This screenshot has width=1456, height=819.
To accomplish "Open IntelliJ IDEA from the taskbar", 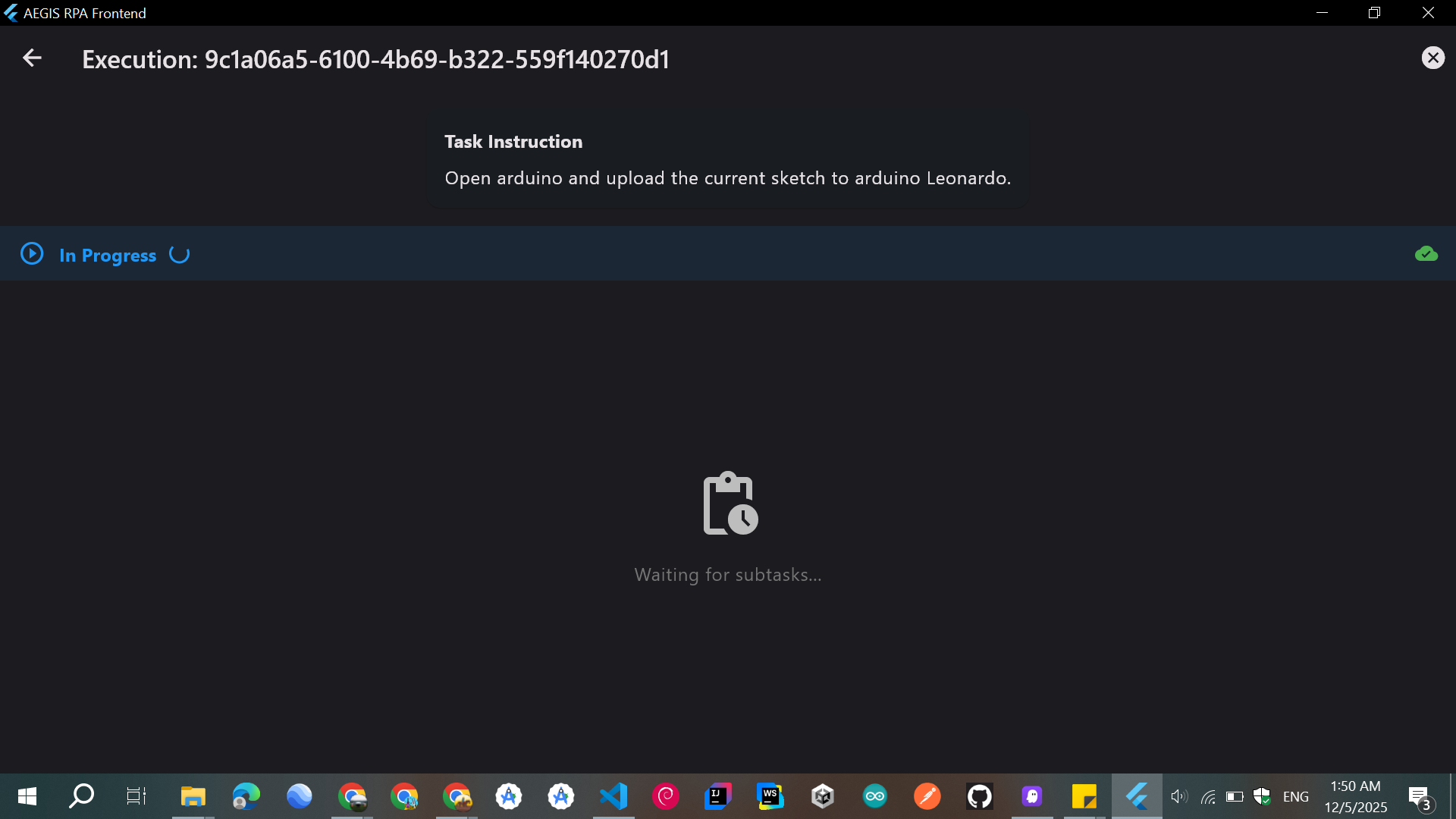I will coord(717,796).
